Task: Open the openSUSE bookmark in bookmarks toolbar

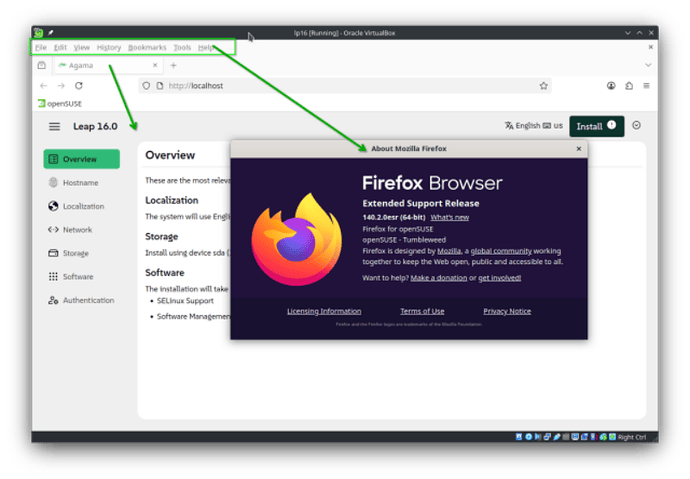Action: pos(62,104)
